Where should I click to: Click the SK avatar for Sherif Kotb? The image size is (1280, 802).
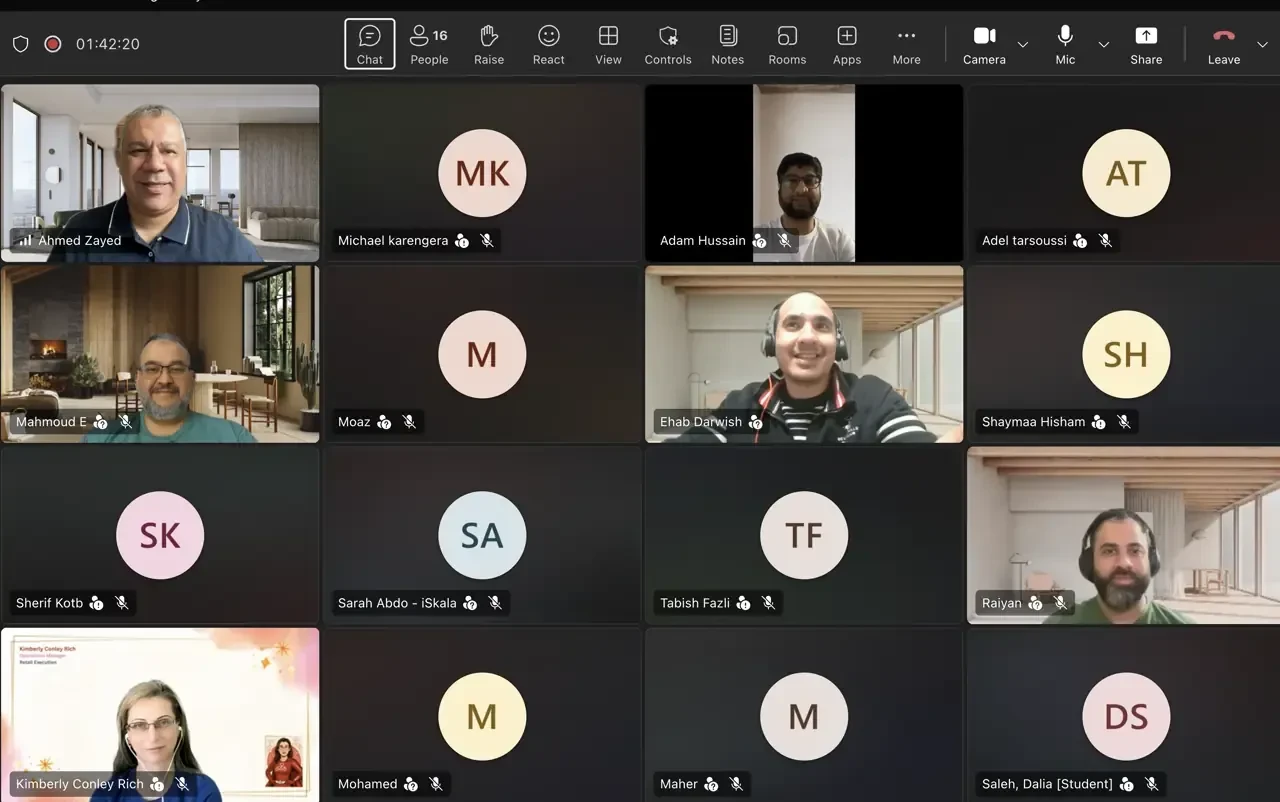[x=160, y=535]
